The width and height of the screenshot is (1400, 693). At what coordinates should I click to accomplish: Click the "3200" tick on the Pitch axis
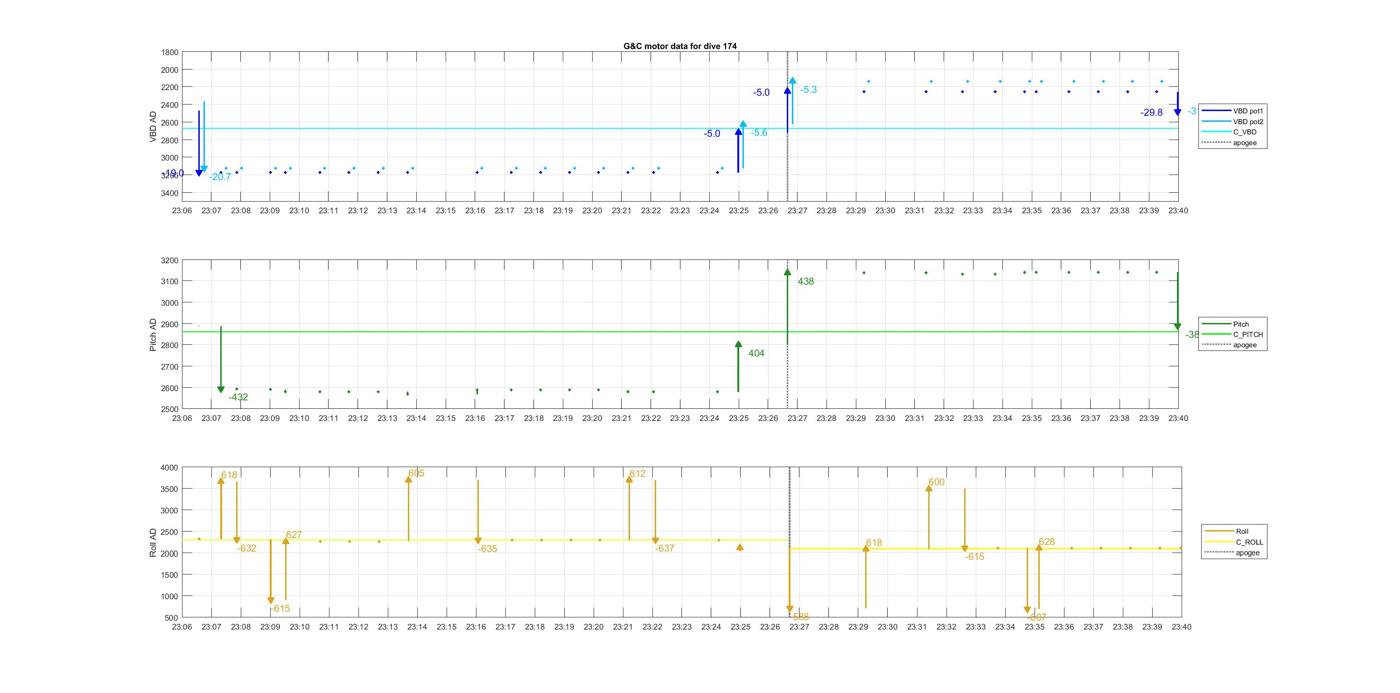(170, 260)
